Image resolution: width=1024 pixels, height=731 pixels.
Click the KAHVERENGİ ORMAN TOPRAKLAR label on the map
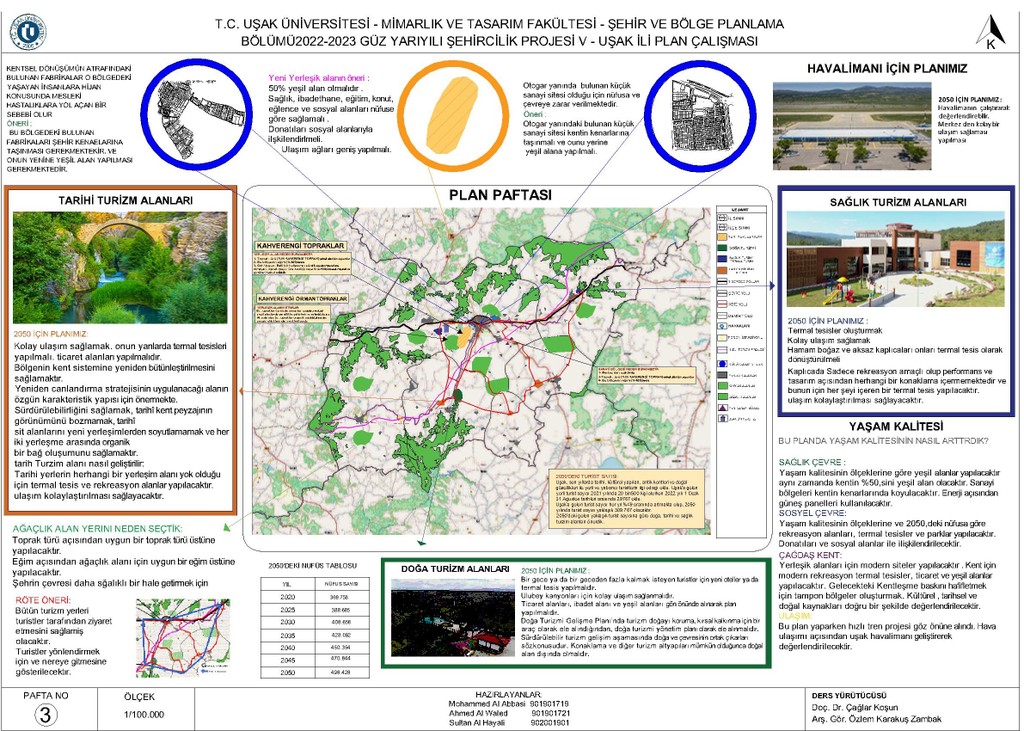pos(302,298)
